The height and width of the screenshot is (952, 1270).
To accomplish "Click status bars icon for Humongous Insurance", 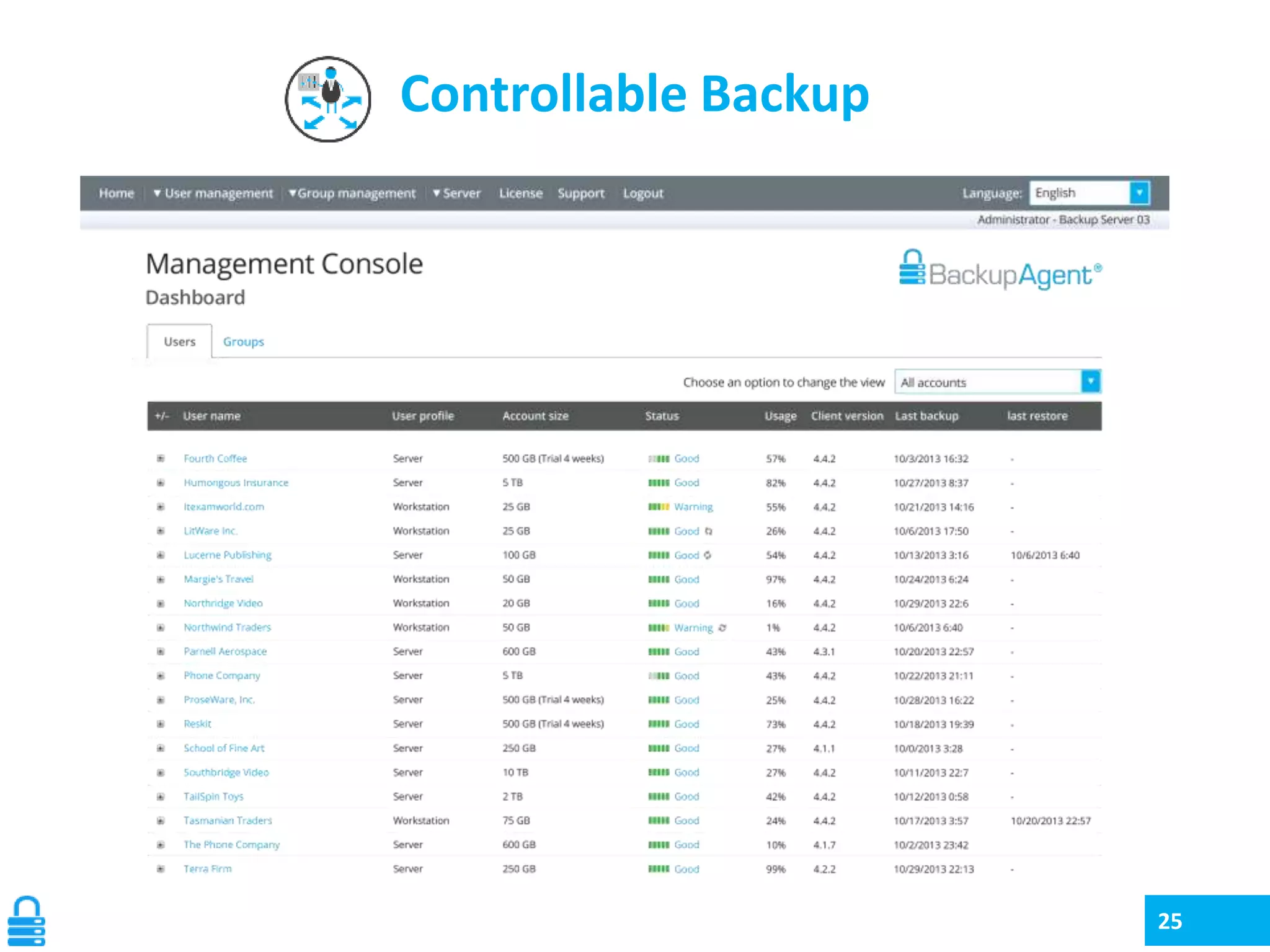I will (x=659, y=483).
